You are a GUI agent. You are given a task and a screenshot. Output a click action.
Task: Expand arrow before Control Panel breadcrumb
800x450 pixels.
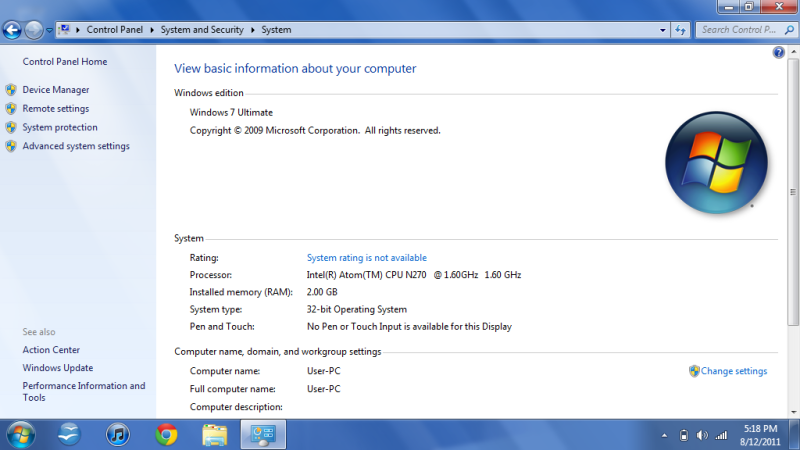78,30
